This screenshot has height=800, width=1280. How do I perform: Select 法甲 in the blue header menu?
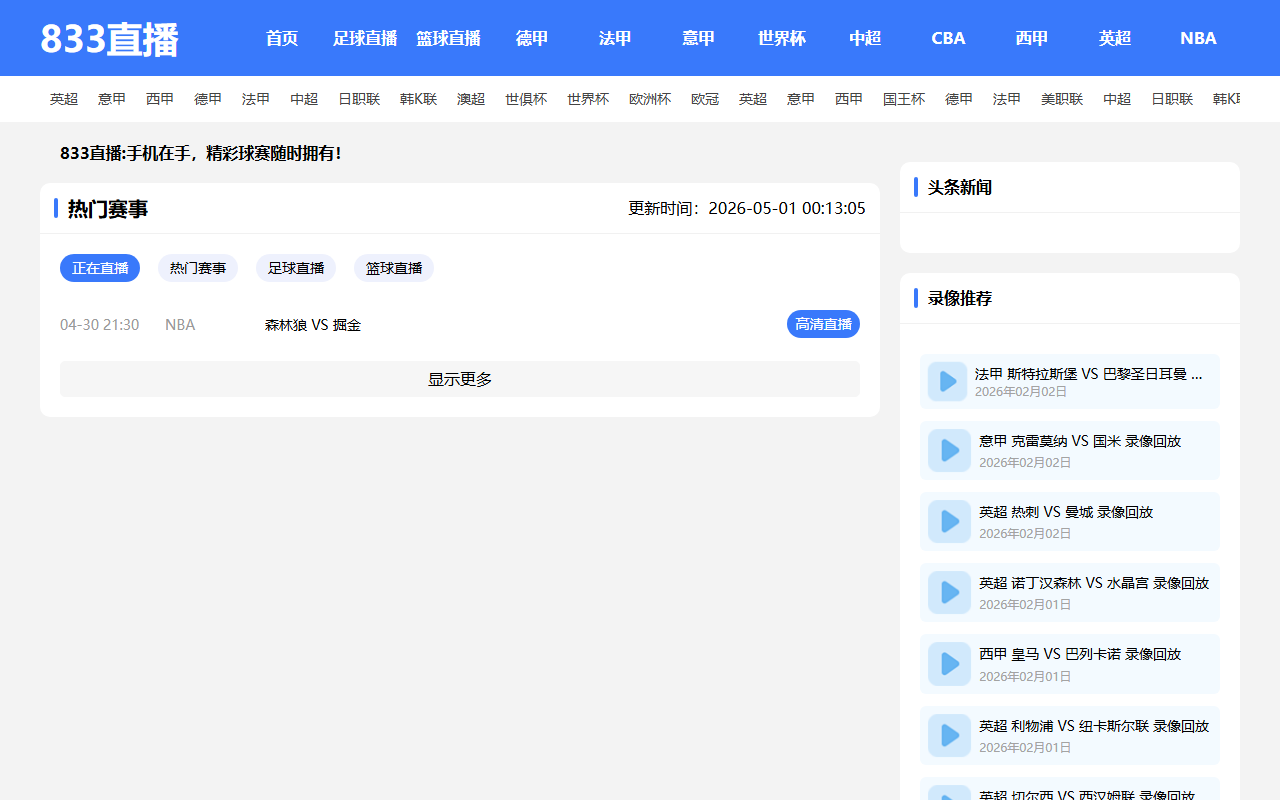click(615, 38)
